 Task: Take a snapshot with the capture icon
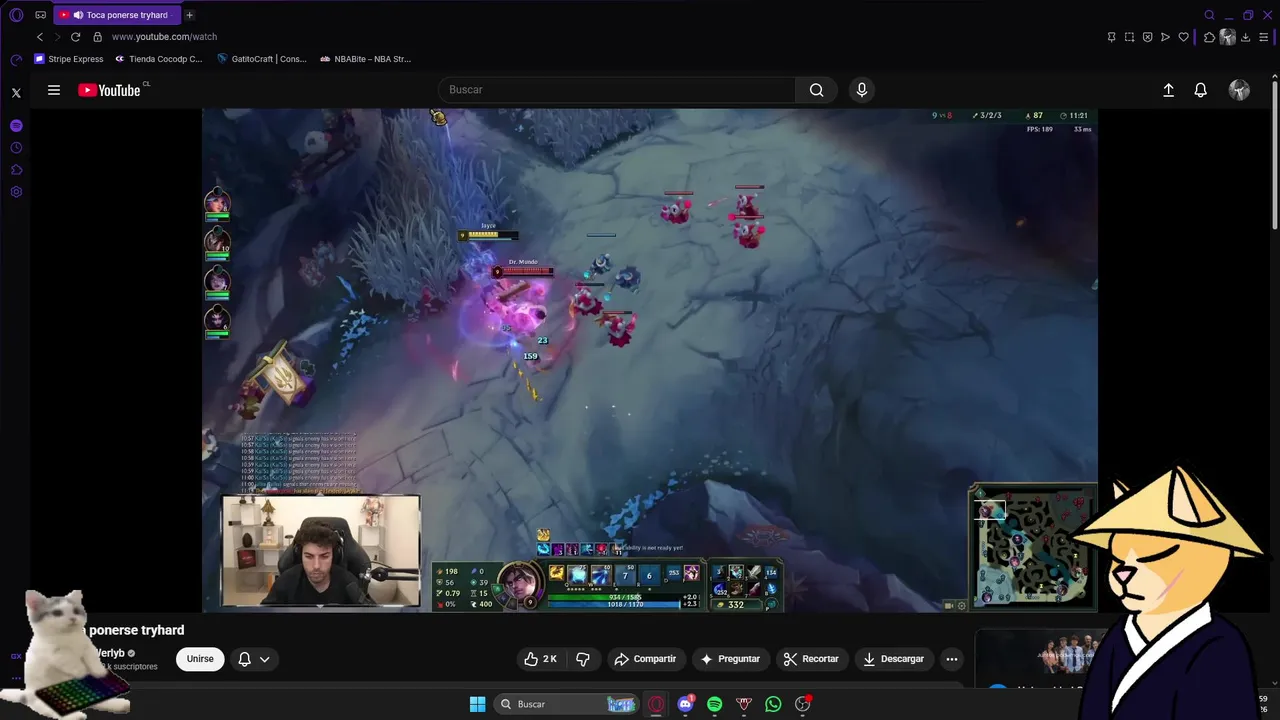1129,37
